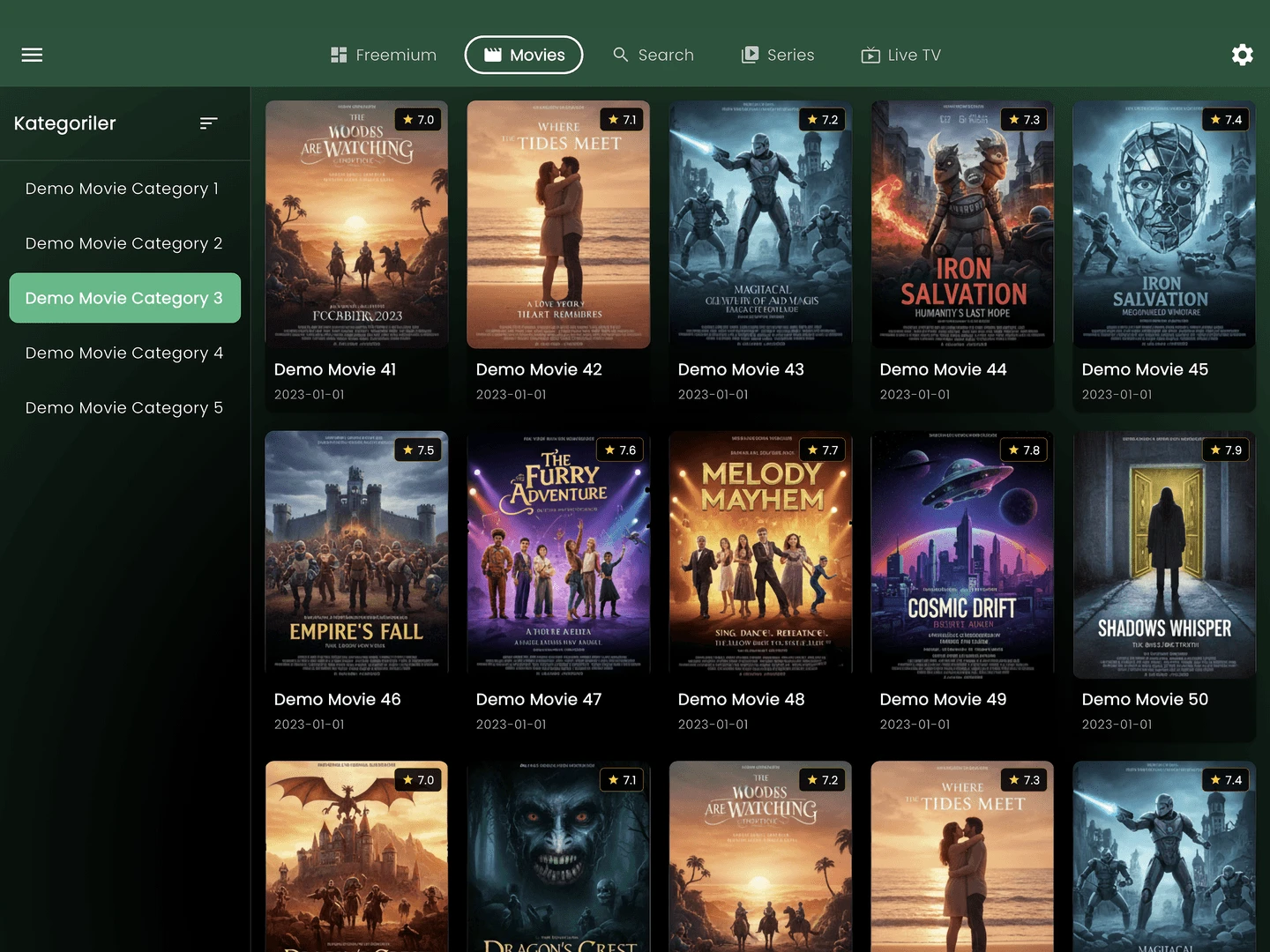1270x952 pixels.
Task: Pick Demo Movie Category 5
Action: pos(125,407)
